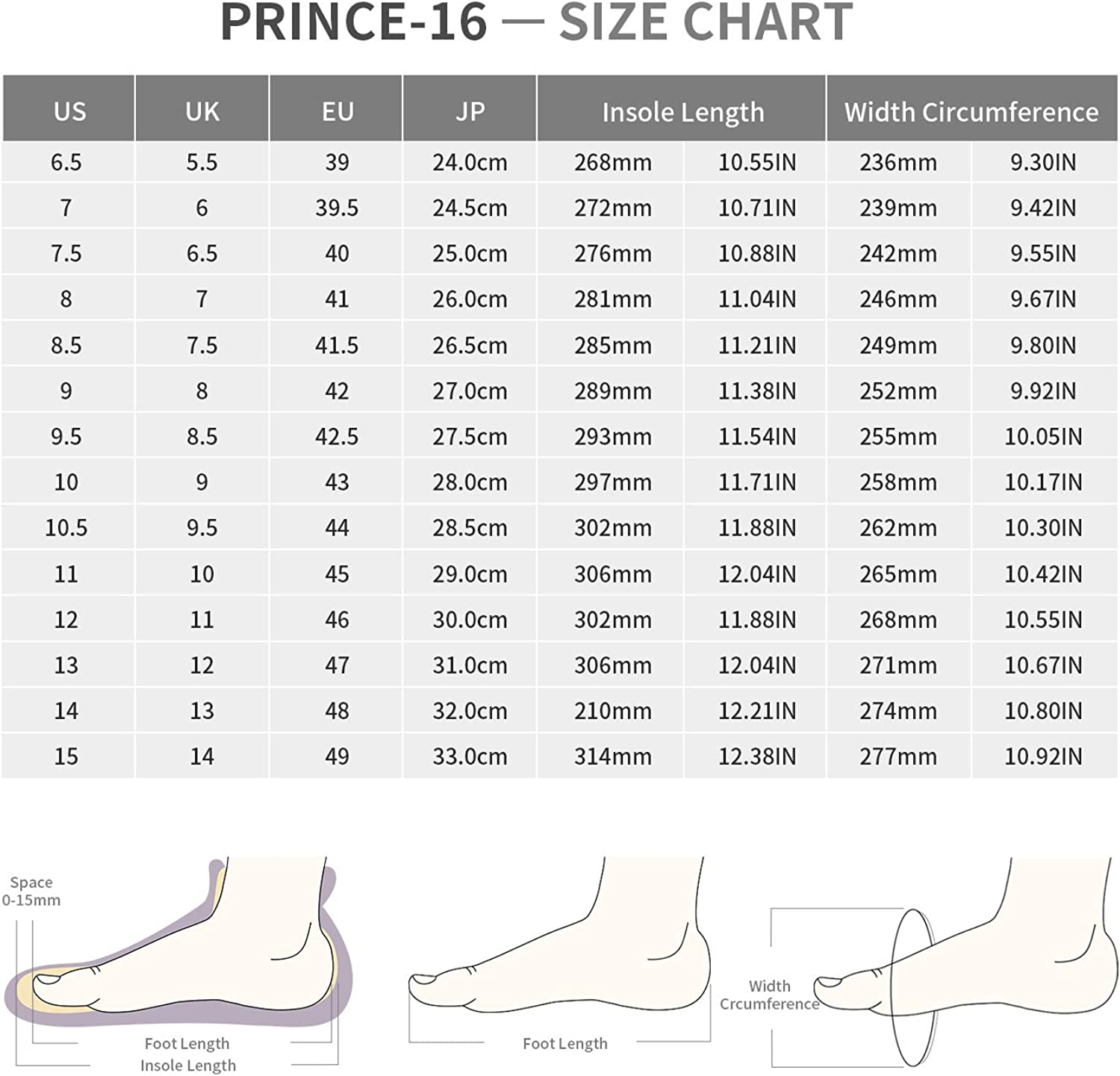The height and width of the screenshot is (1076, 1120).
Task: Click the EU column header
Action: [337, 111]
